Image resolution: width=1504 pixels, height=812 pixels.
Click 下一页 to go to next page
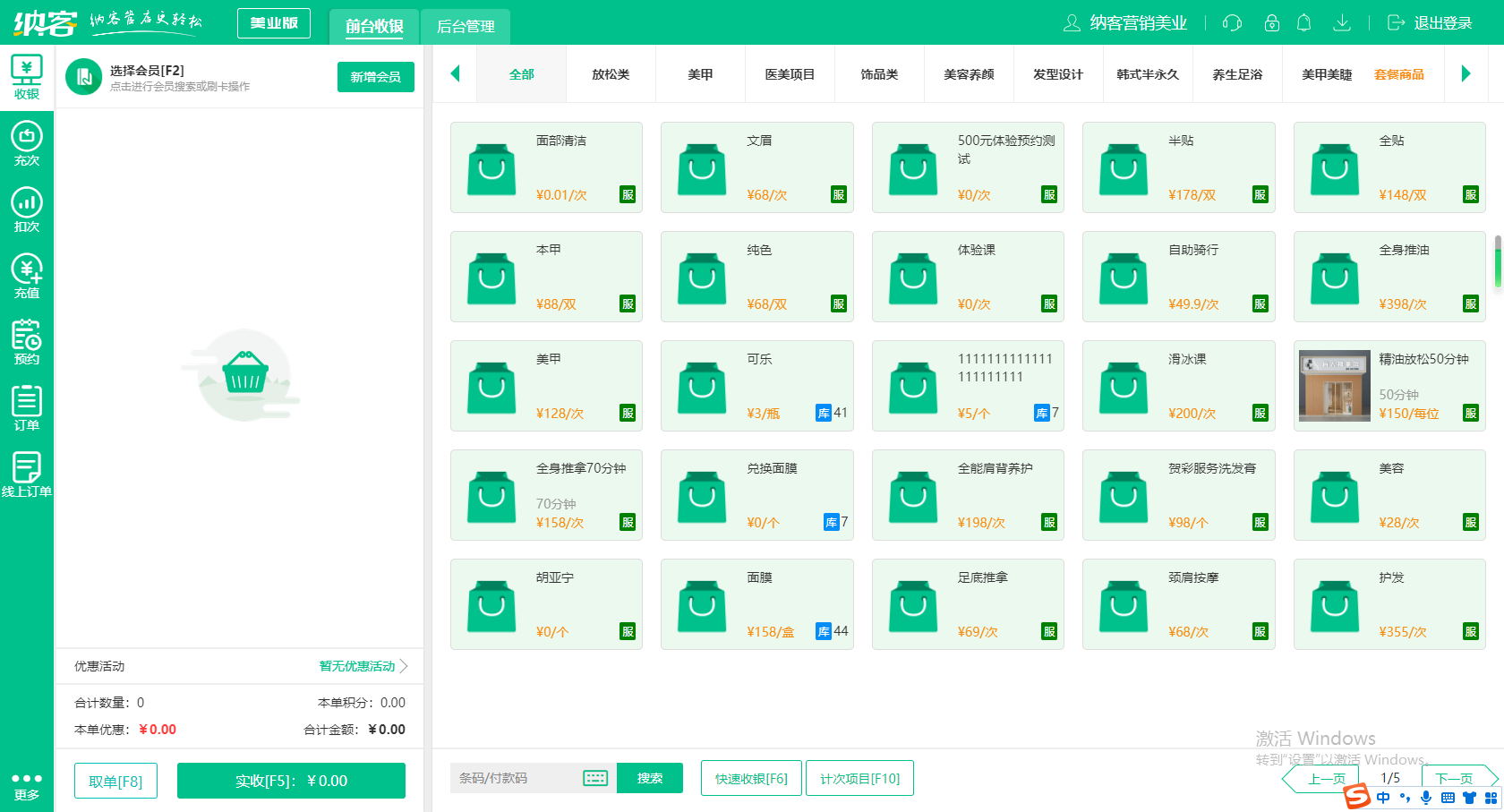click(1454, 778)
